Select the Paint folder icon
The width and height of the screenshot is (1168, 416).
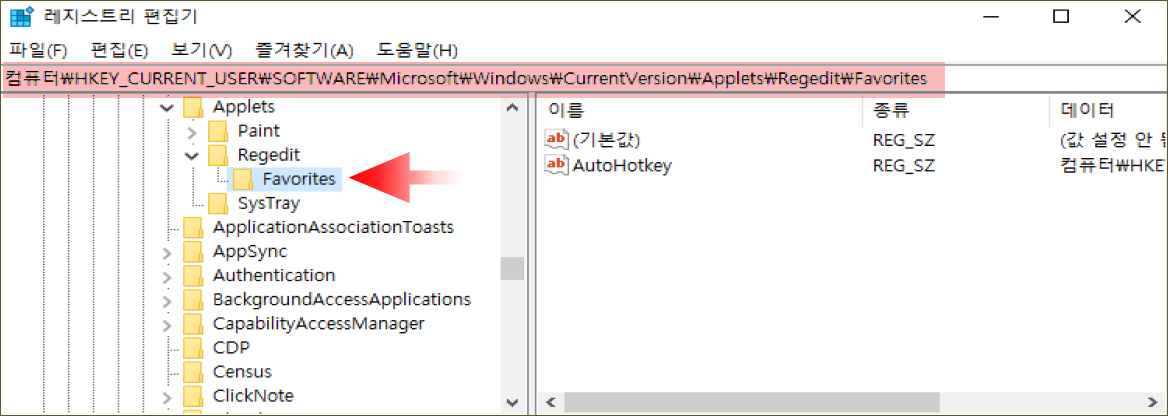218,131
